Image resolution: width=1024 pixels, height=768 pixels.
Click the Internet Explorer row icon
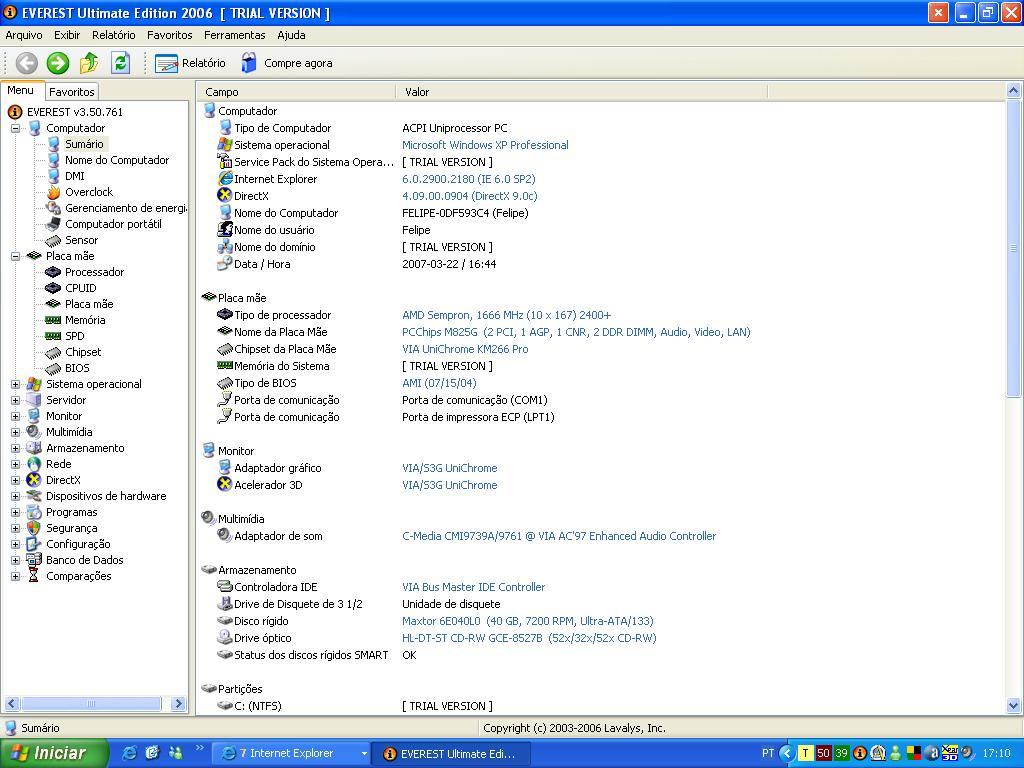tap(225, 178)
